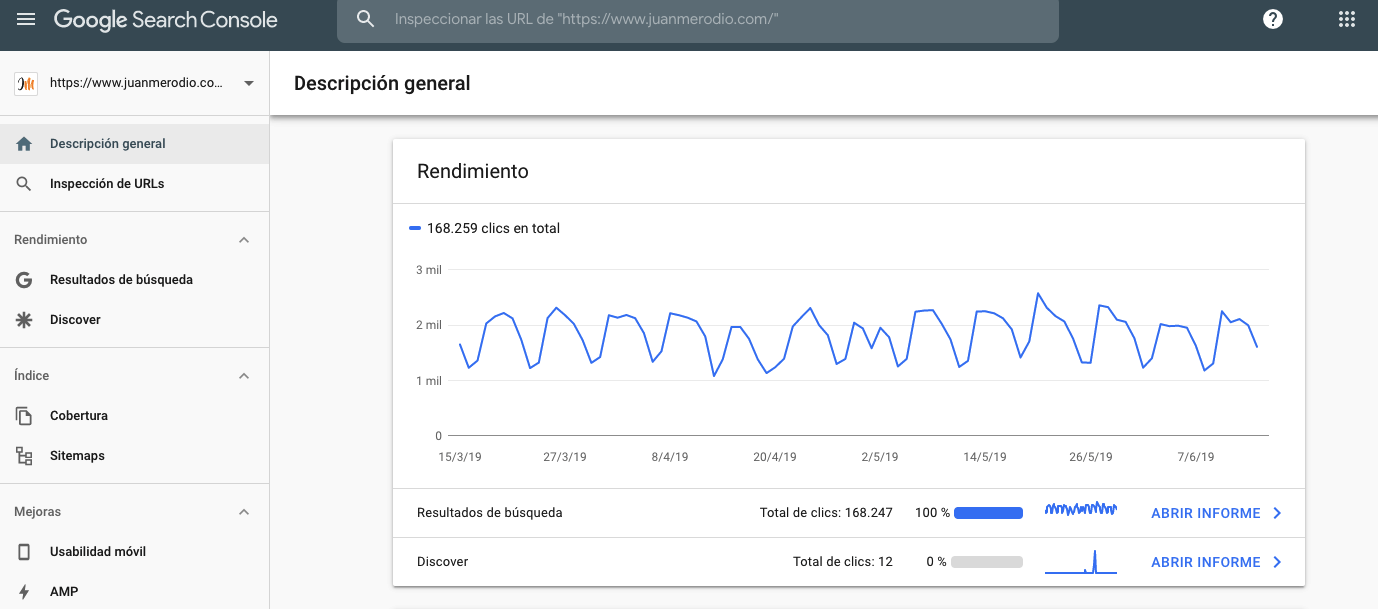Open Sitemaps in sidebar menu

click(134, 456)
